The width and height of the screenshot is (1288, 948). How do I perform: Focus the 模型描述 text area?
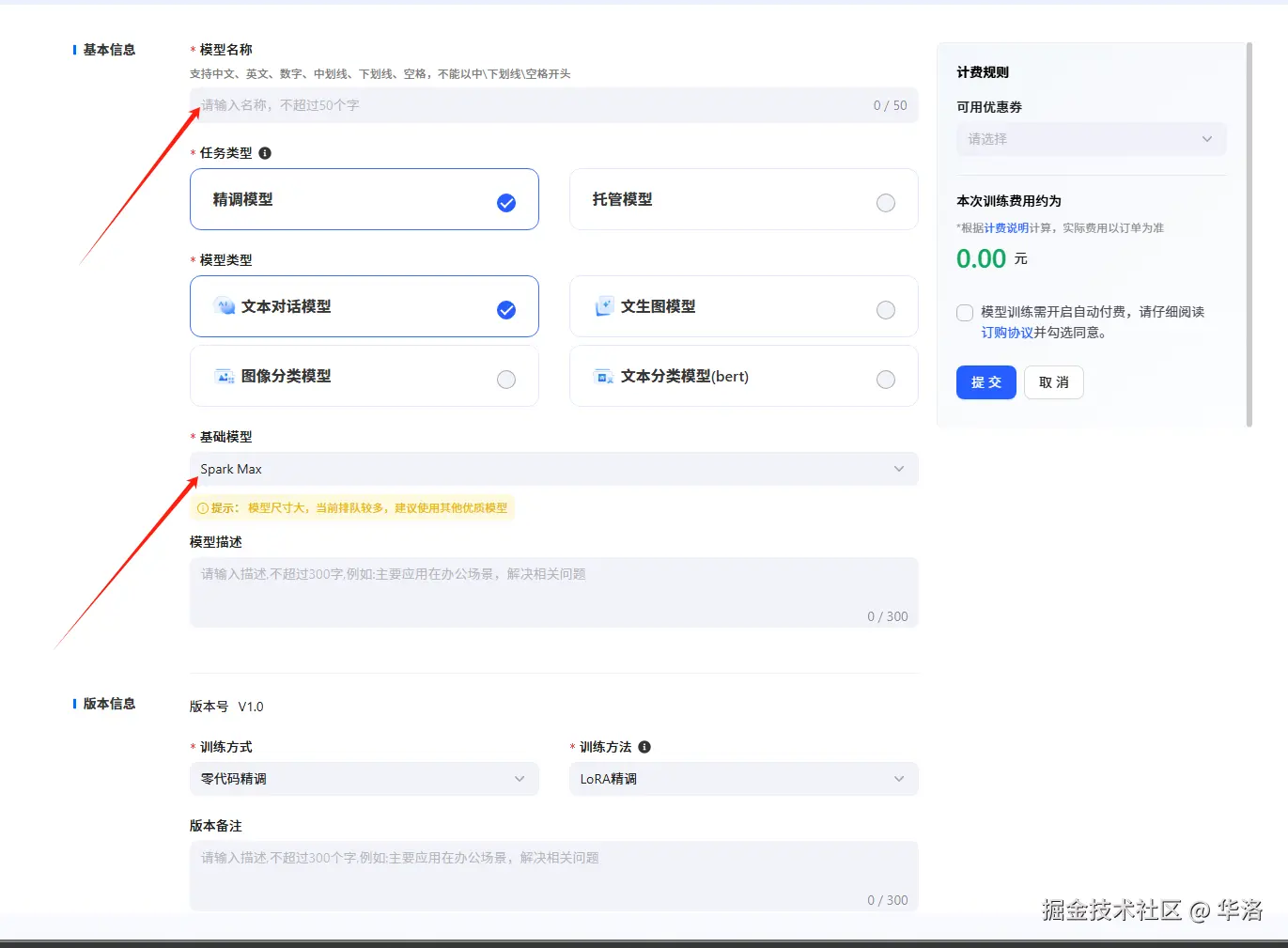click(x=554, y=593)
